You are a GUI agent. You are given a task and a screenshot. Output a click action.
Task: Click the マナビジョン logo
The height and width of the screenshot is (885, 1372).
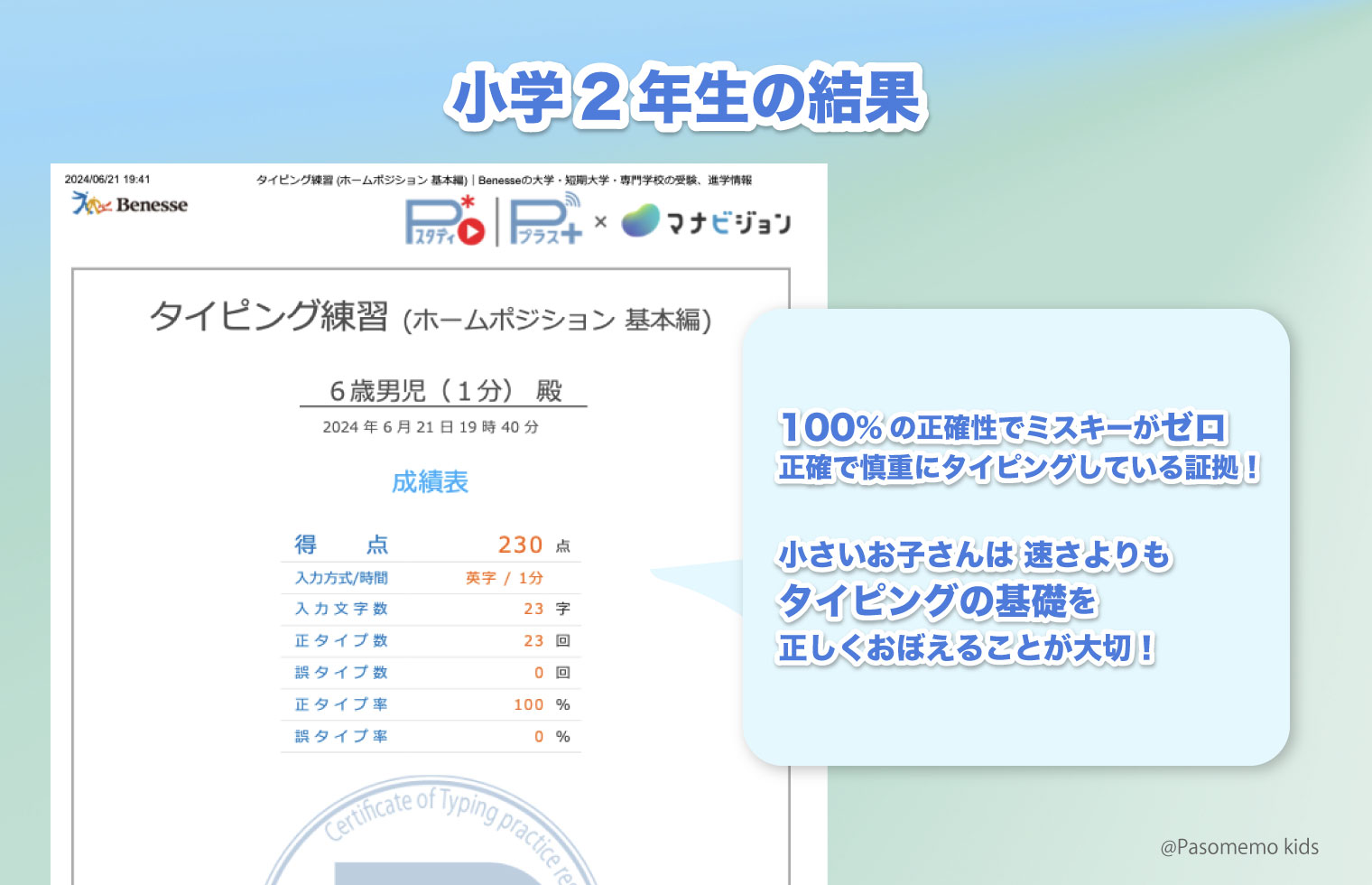(707, 221)
